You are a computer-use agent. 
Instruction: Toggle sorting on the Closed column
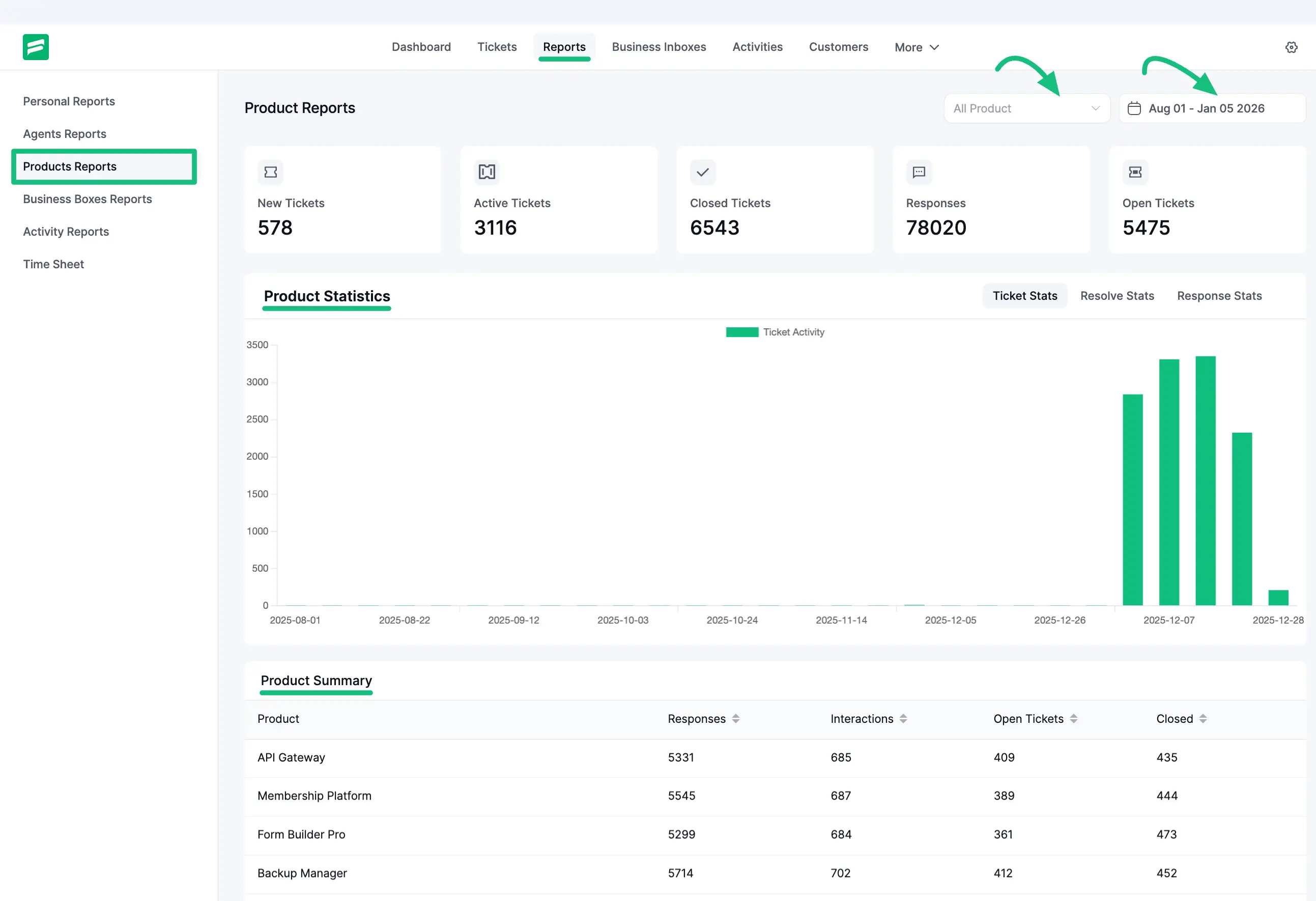click(1204, 719)
